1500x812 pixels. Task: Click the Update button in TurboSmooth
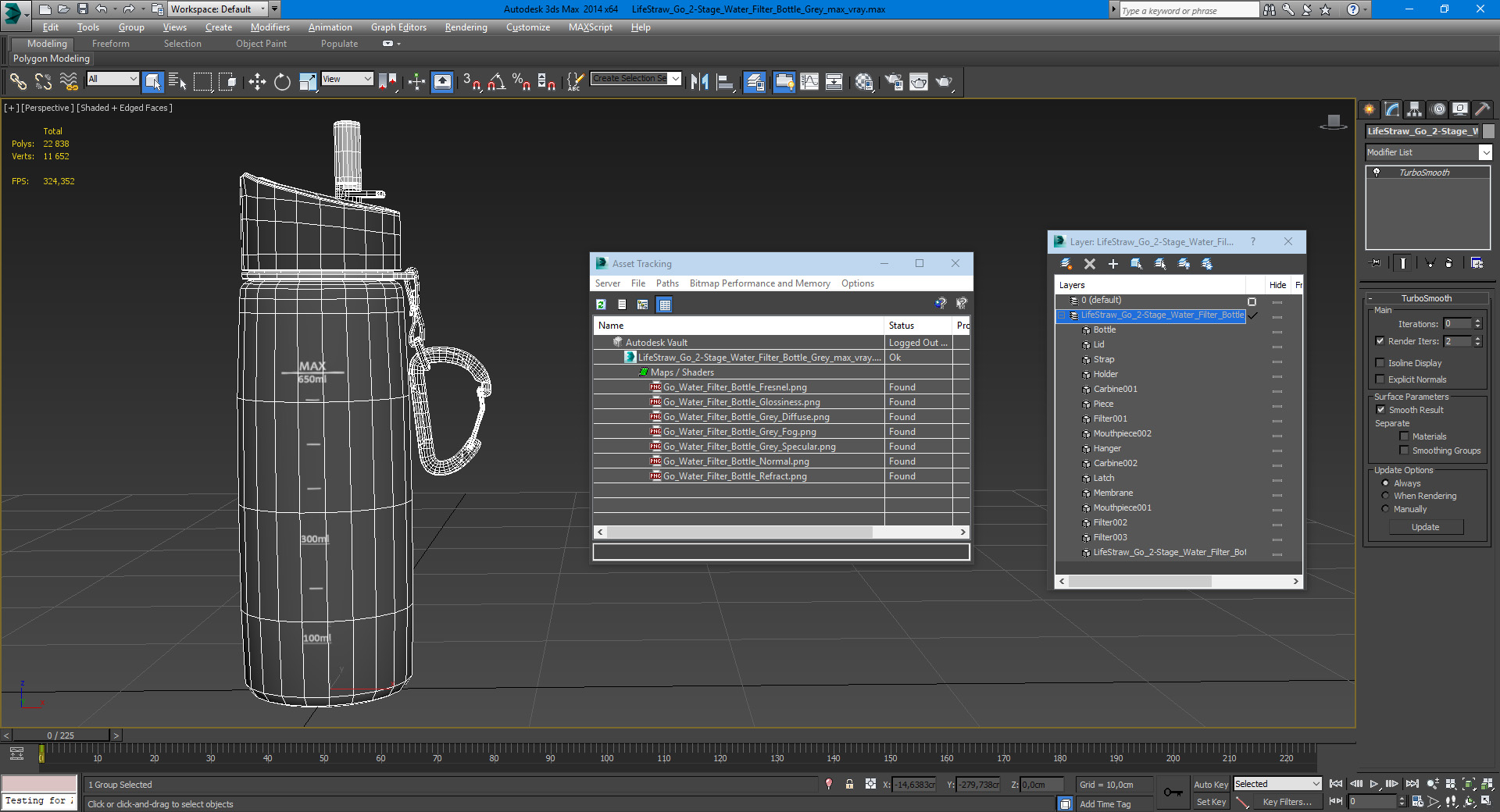(1426, 527)
